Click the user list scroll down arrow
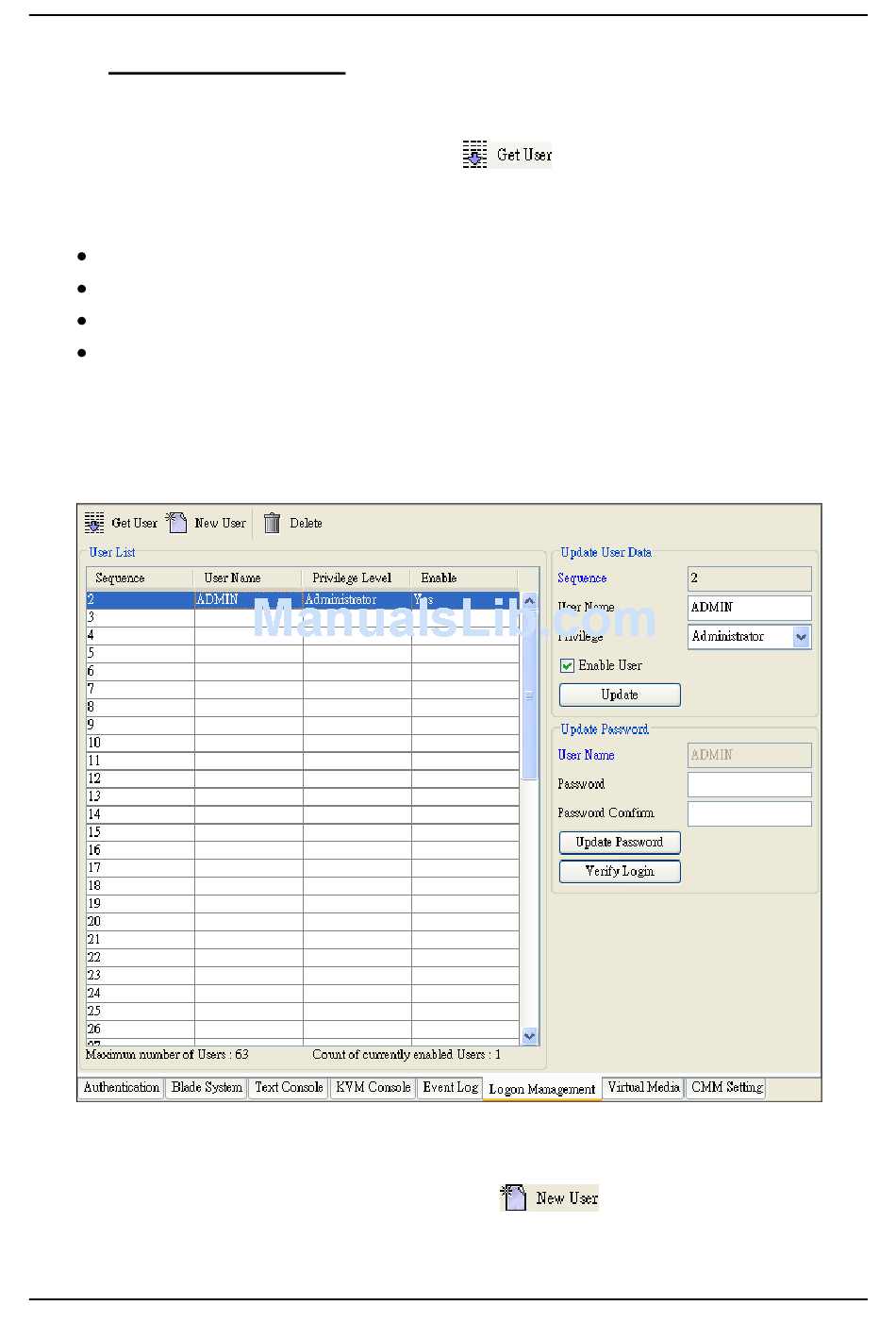This screenshot has height=1339, width=896. [529, 1035]
